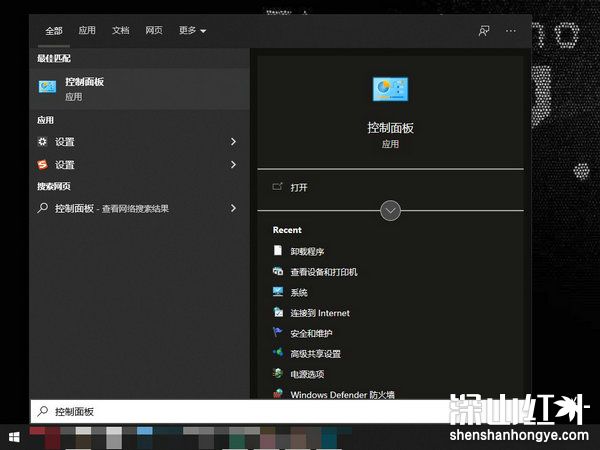The width and height of the screenshot is (600, 450).
Task: Expand more actions with circular chevron
Action: tap(390, 210)
